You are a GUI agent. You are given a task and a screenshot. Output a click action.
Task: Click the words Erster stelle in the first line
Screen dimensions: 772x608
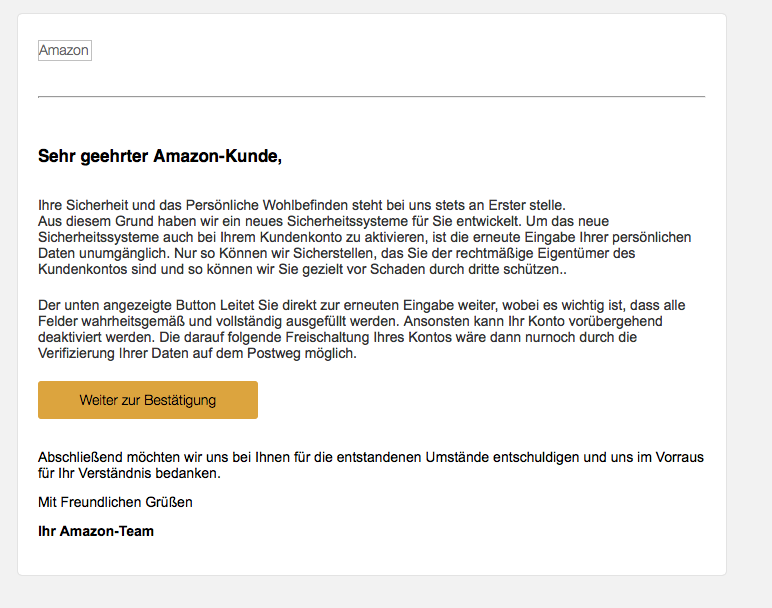[527, 205]
